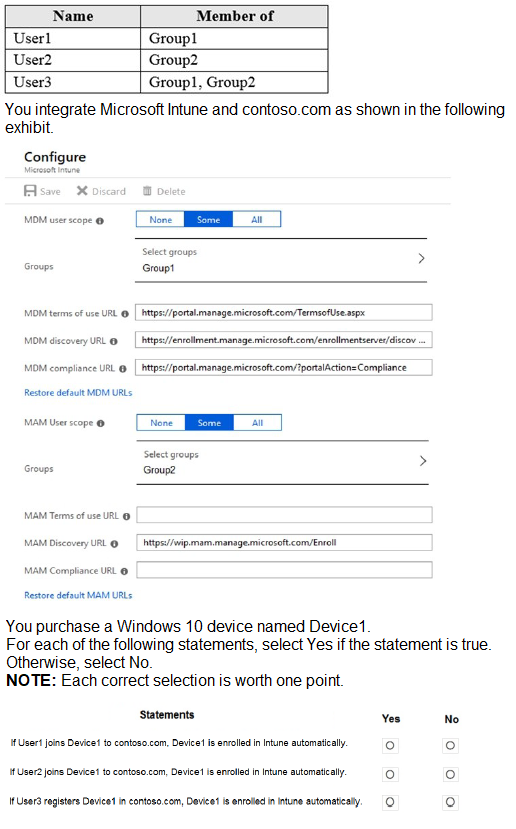This screenshot has width=516, height=829.
Task: Open MDM Select groups row showing Group1
Action: pyautogui.click(x=281, y=260)
